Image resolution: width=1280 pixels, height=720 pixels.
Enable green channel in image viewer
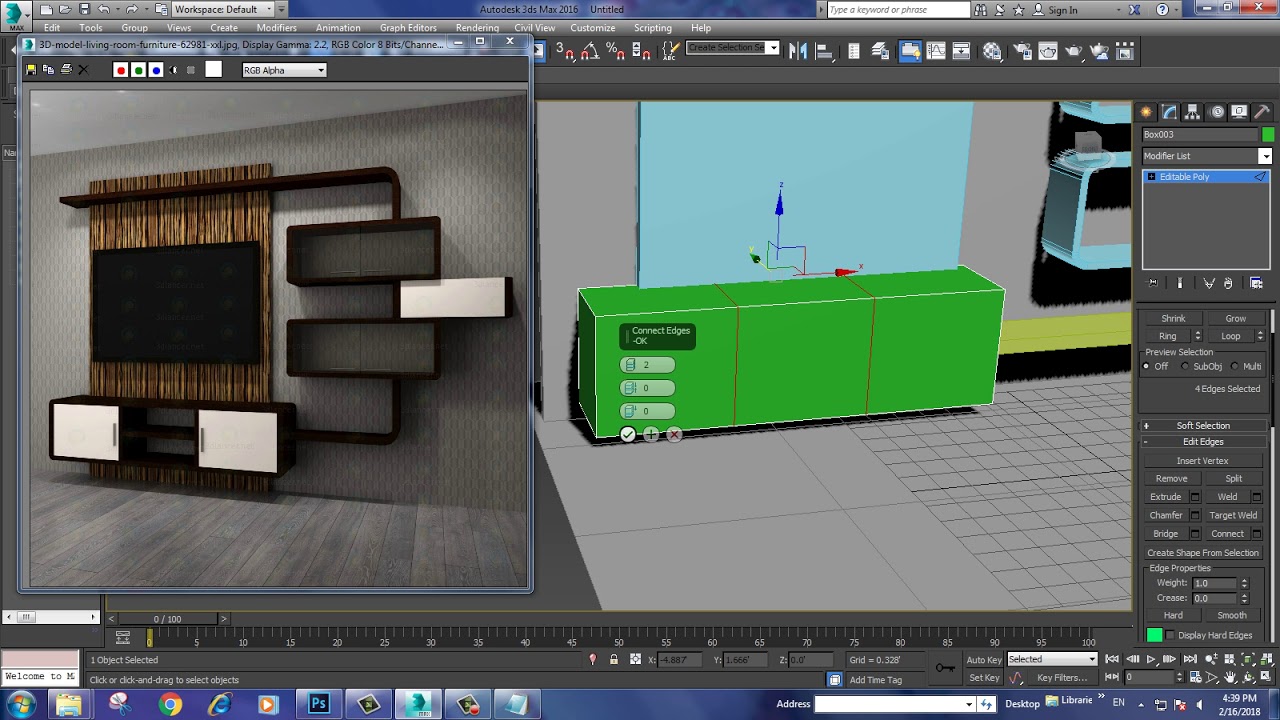coord(138,70)
